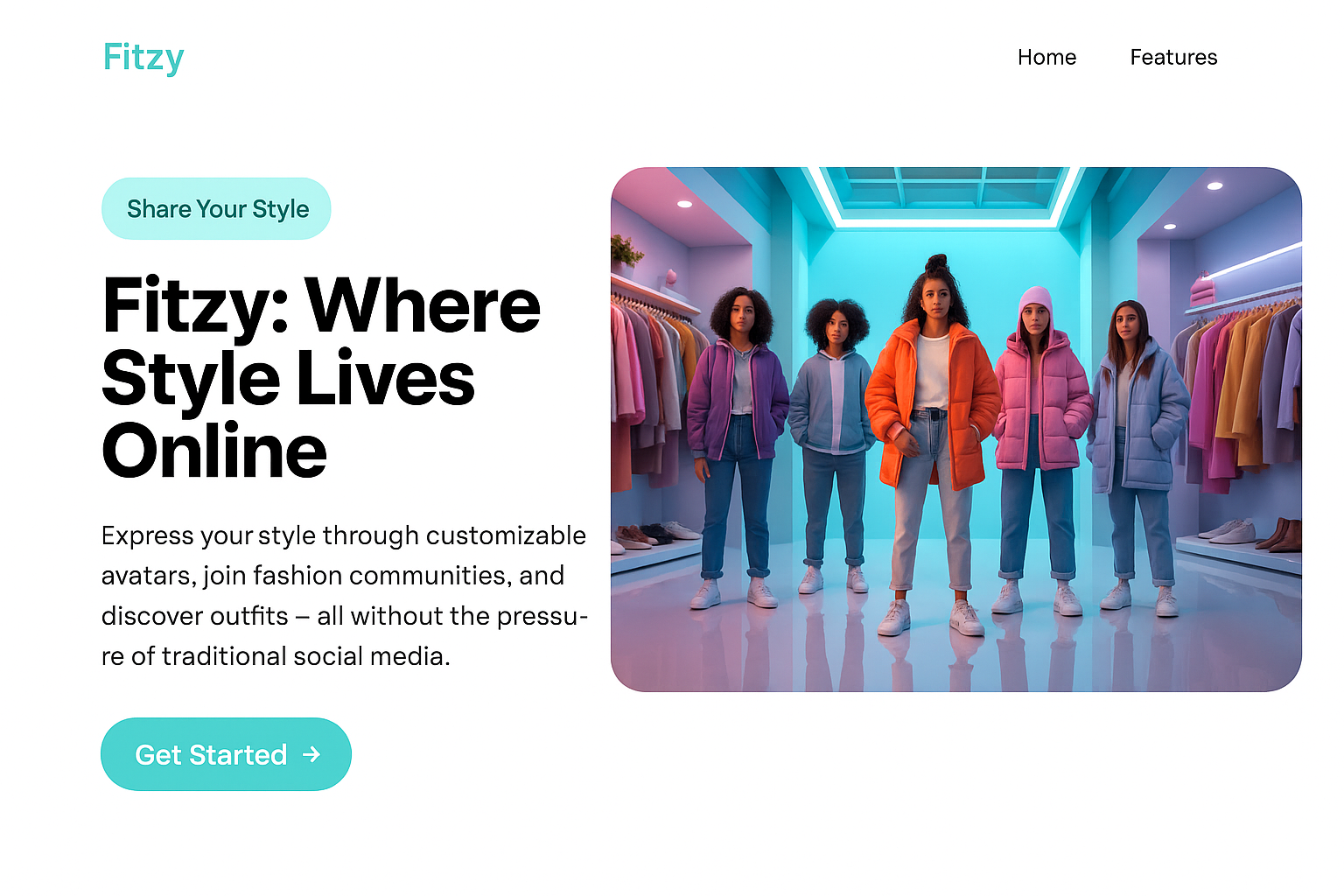Click the folded pink clothes on the shelf
Screen dimensions: 1344x896
(1202, 290)
